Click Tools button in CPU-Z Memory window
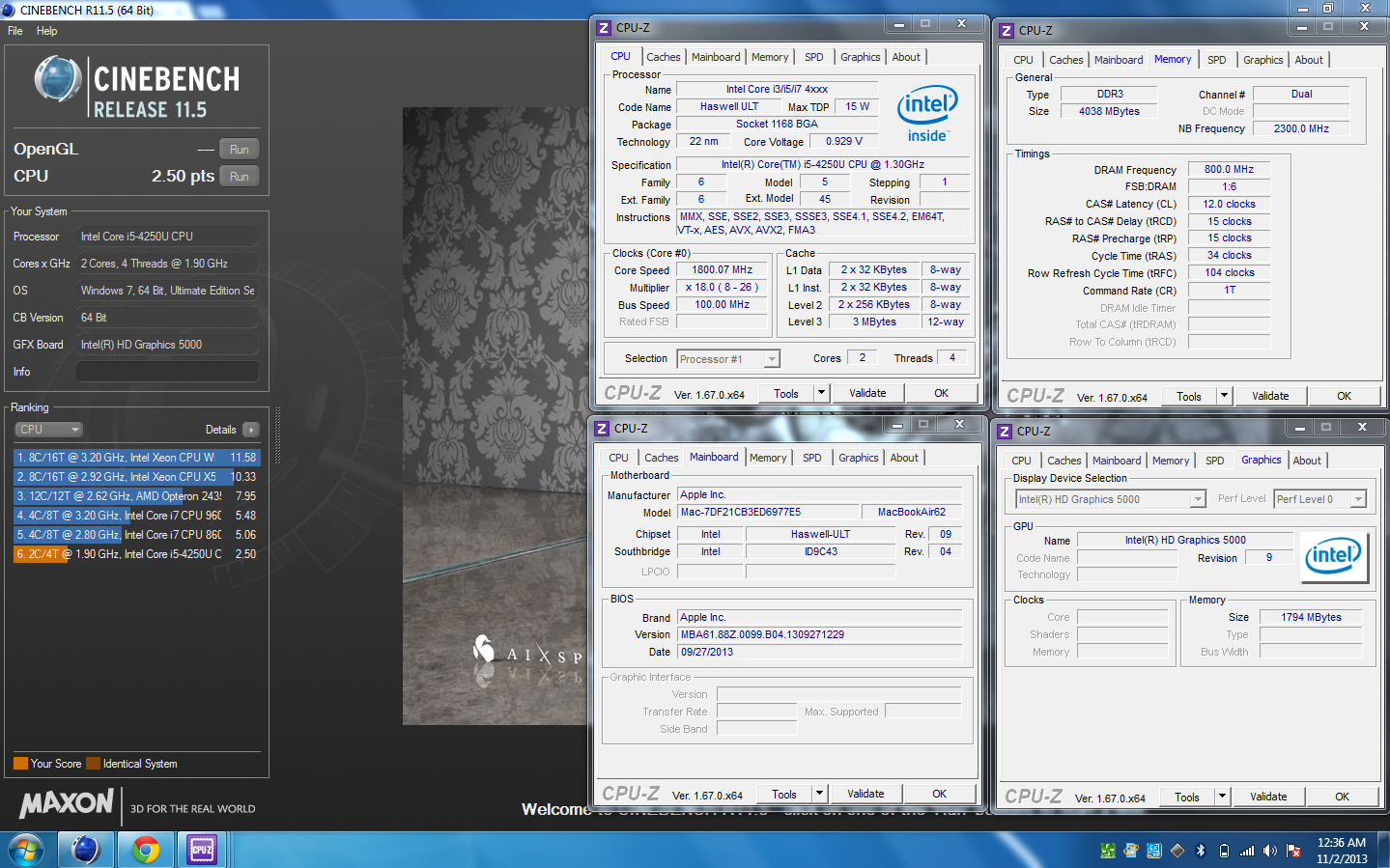1390x868 pixels. pos(1189,396)
